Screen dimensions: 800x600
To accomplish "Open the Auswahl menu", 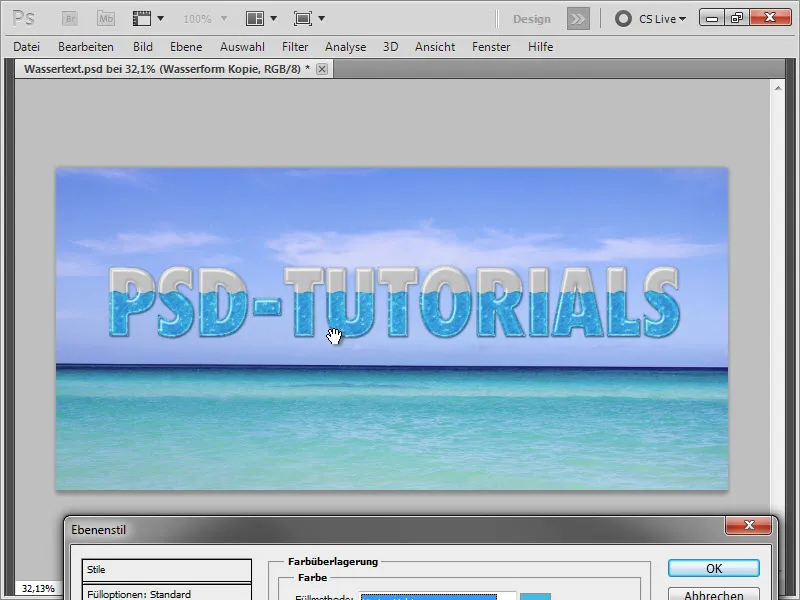I will click(242, 47).
